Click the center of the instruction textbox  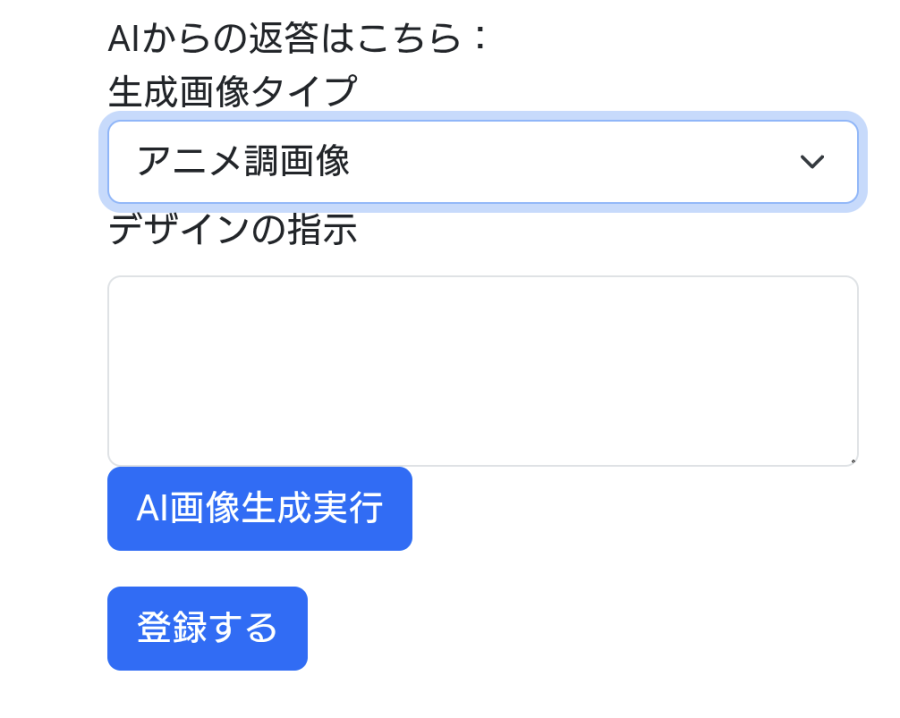[x=483, y=370]
